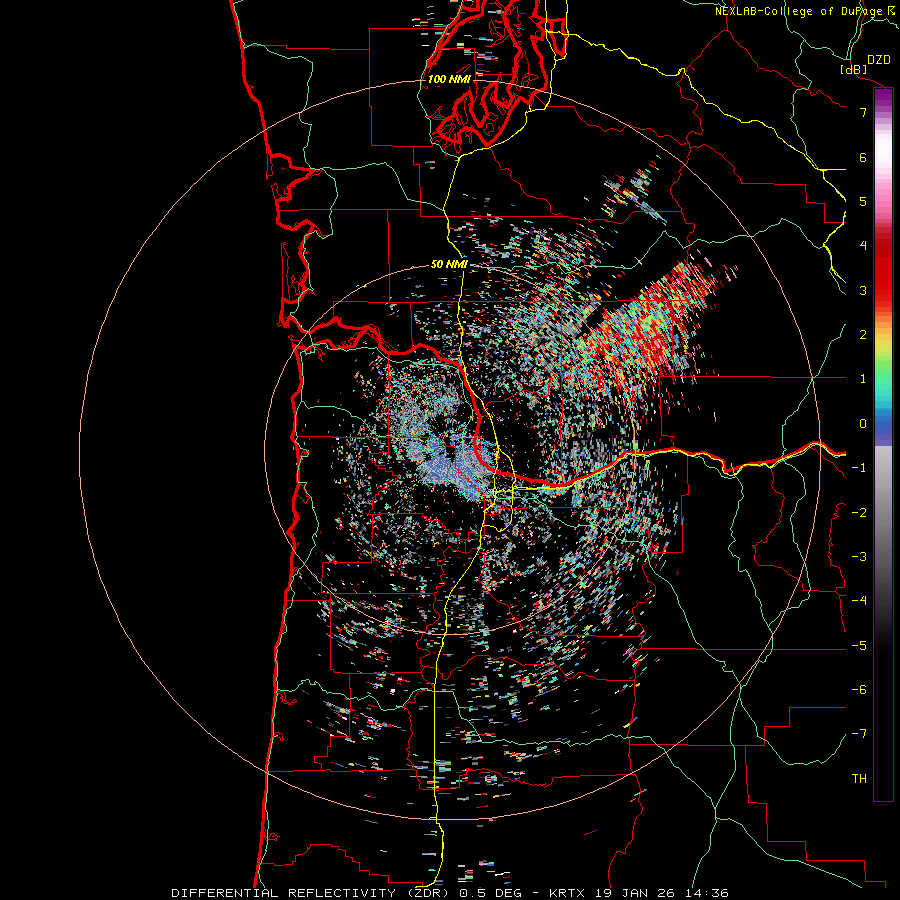Viewport: 900px width, 900px height.
Task: Click the color scale value -2 label
Action: point(859,513)
